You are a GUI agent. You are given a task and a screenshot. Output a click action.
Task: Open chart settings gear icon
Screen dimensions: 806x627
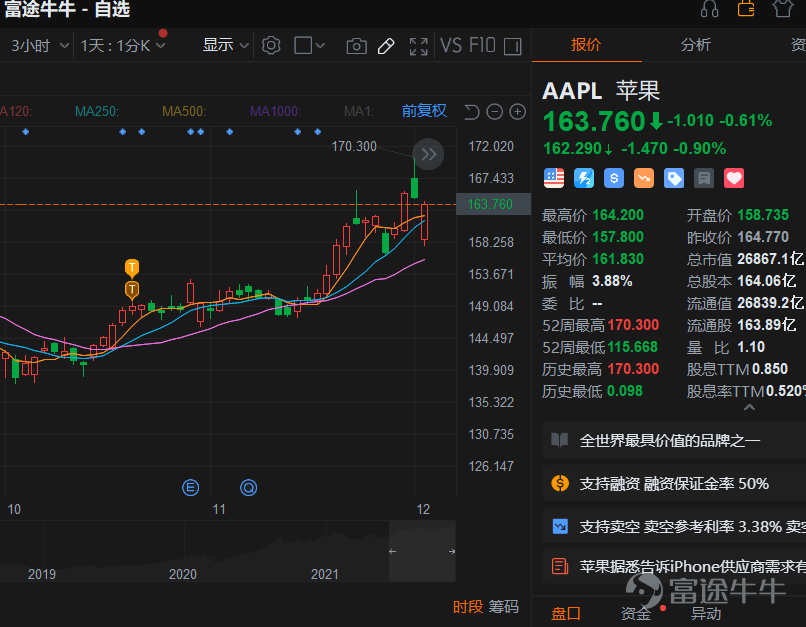pyautogui.click(x=271, y=46)
